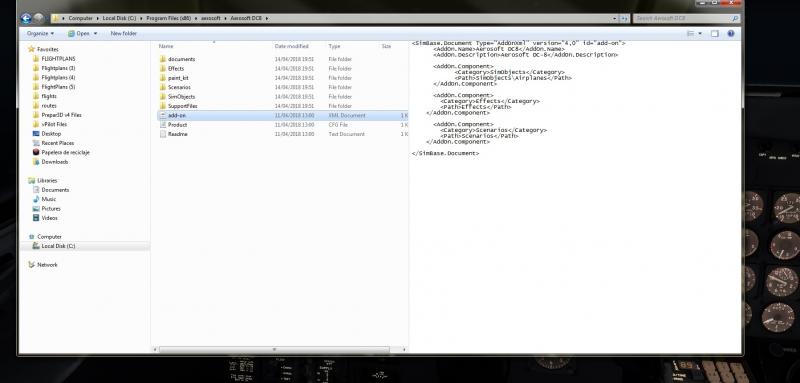The image size is (800, 383).
Task: Select the flights favorite folder
Action: coord(49,96)
